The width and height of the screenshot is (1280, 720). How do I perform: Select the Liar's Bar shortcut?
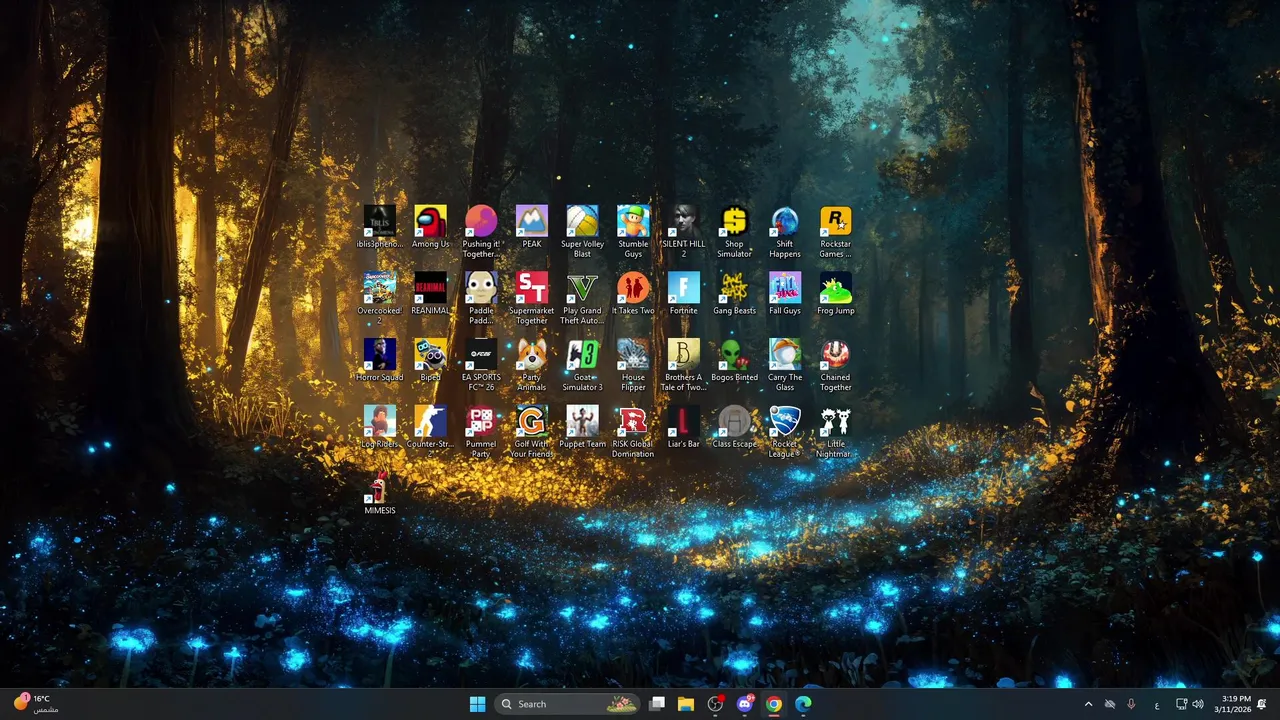pos(684,427)
